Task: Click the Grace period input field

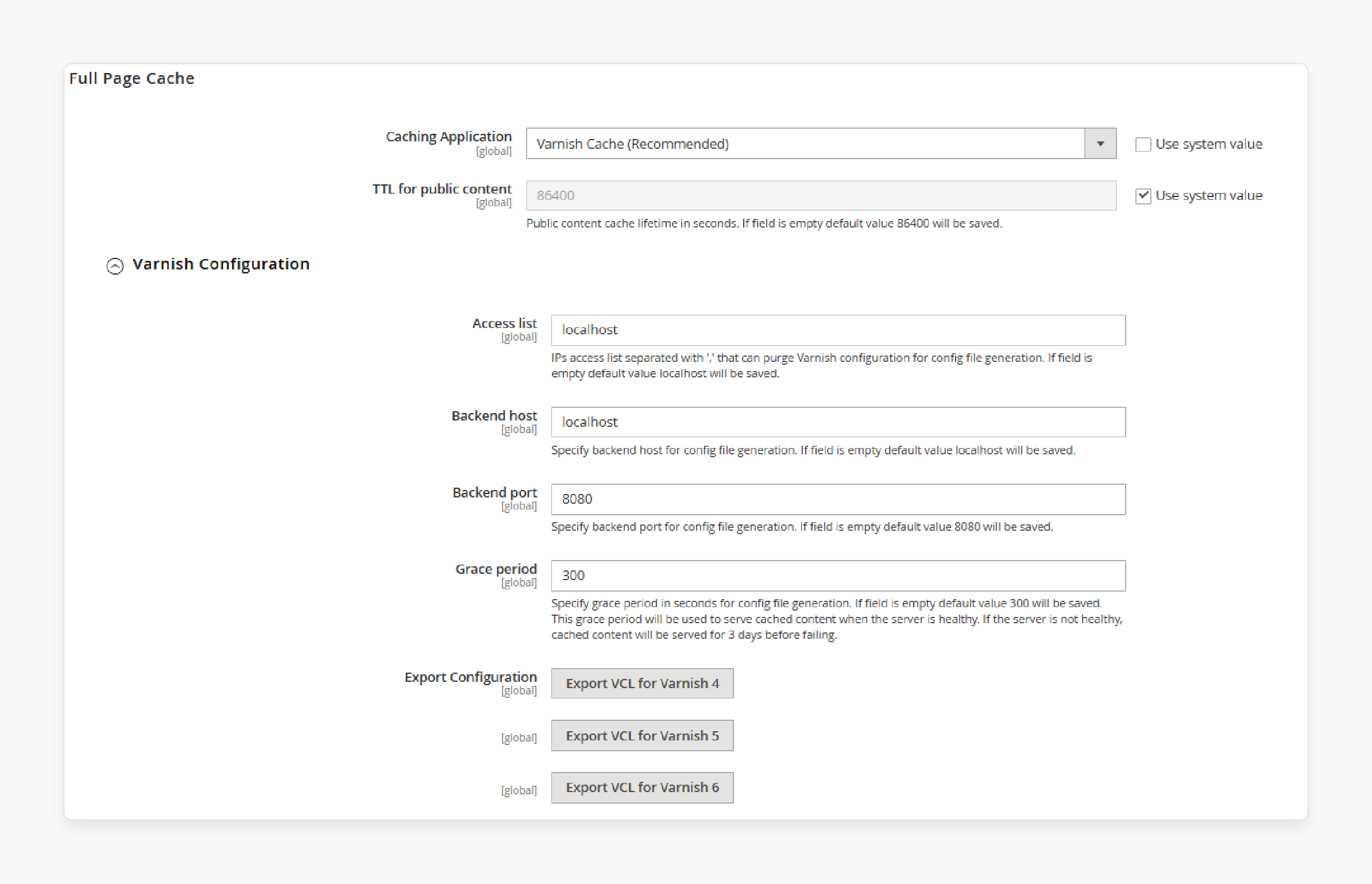Action: [x=838, y=576]
